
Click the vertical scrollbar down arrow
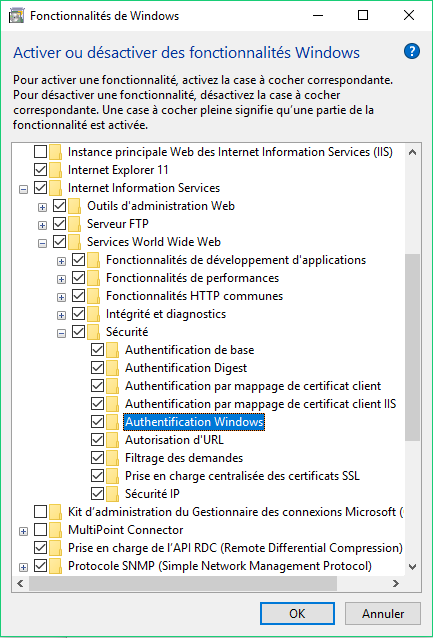pos(412,566)
